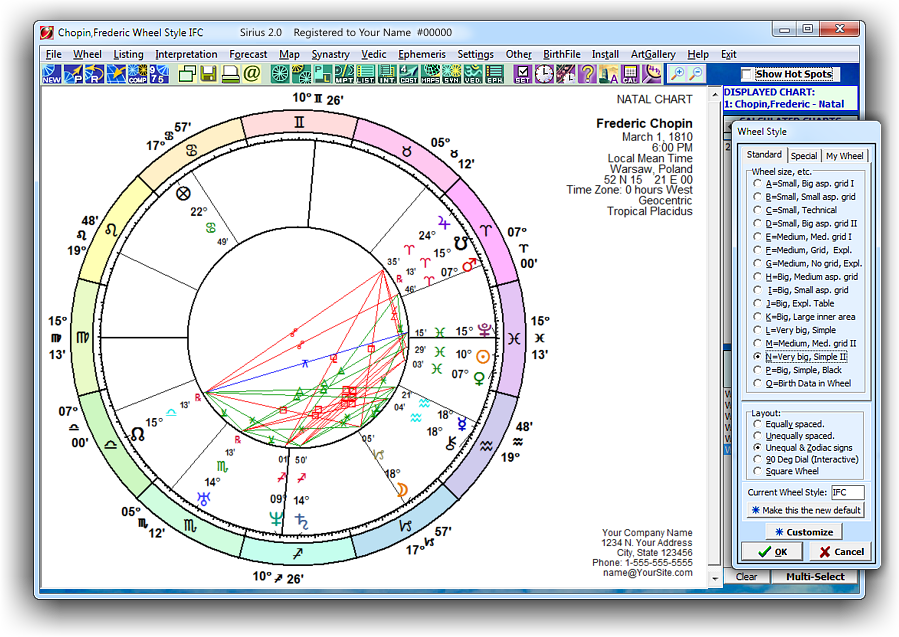Select A=Small, Big asp. grid I option
Screen dimensions: 899x637
click(x=806, y=183)
